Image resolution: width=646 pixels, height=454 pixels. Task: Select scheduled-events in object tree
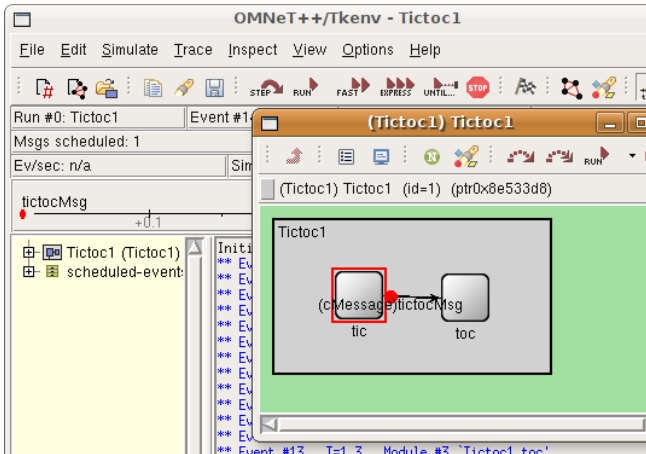[x=124, y=272]
